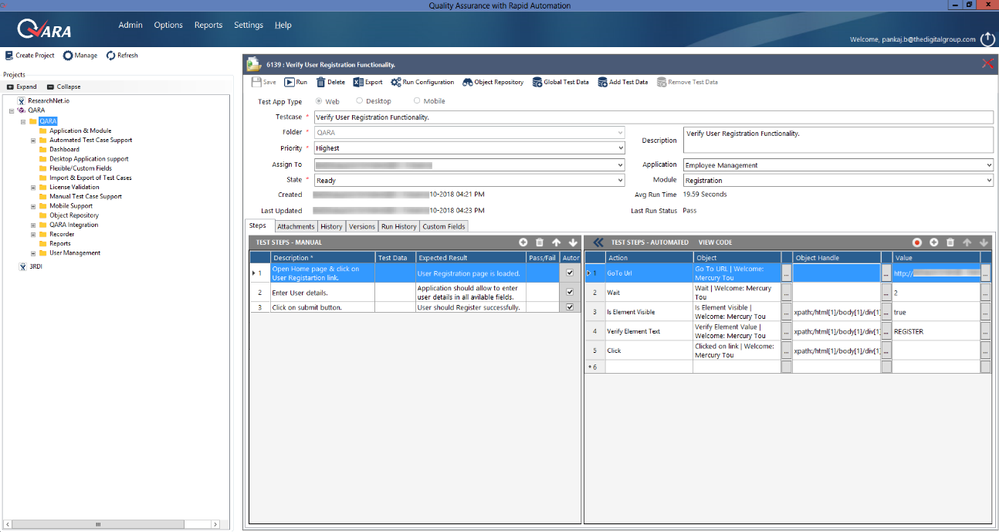The image size is (999, 532).
Task: Collapse automated steps panel with double chevron
Action: 598,243
